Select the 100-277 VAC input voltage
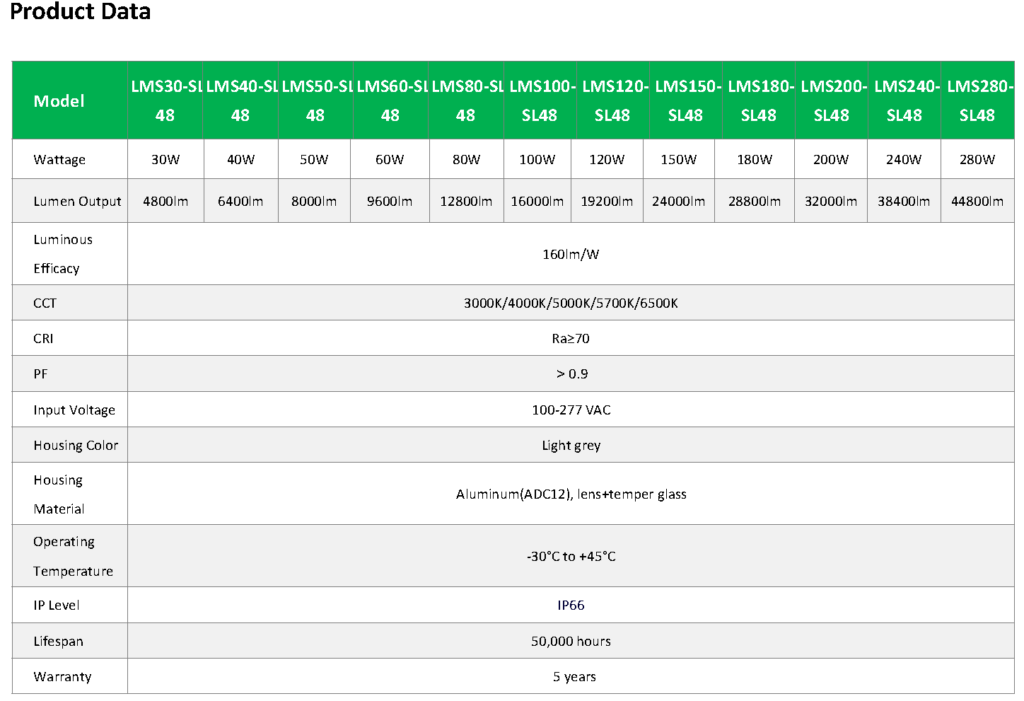 pos(570,410)
